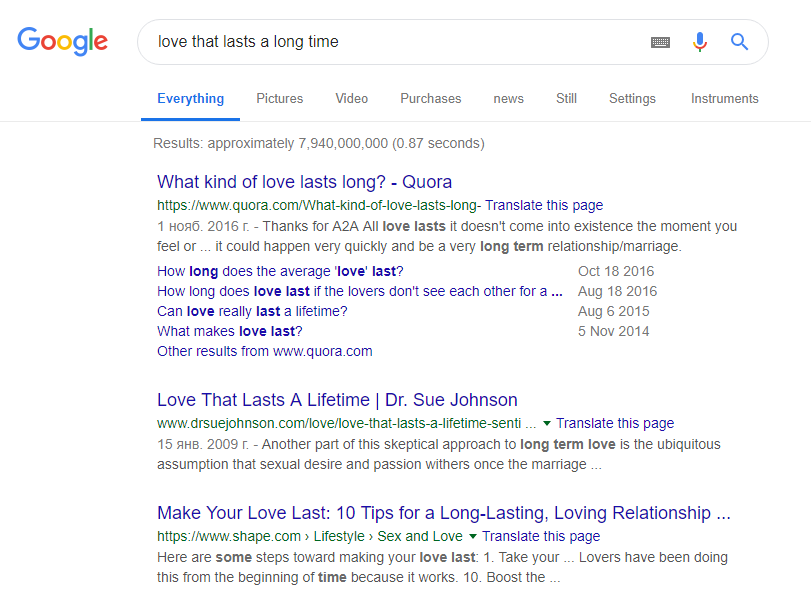
Task: Switch to the Video tab
Action: click(352, 98)
